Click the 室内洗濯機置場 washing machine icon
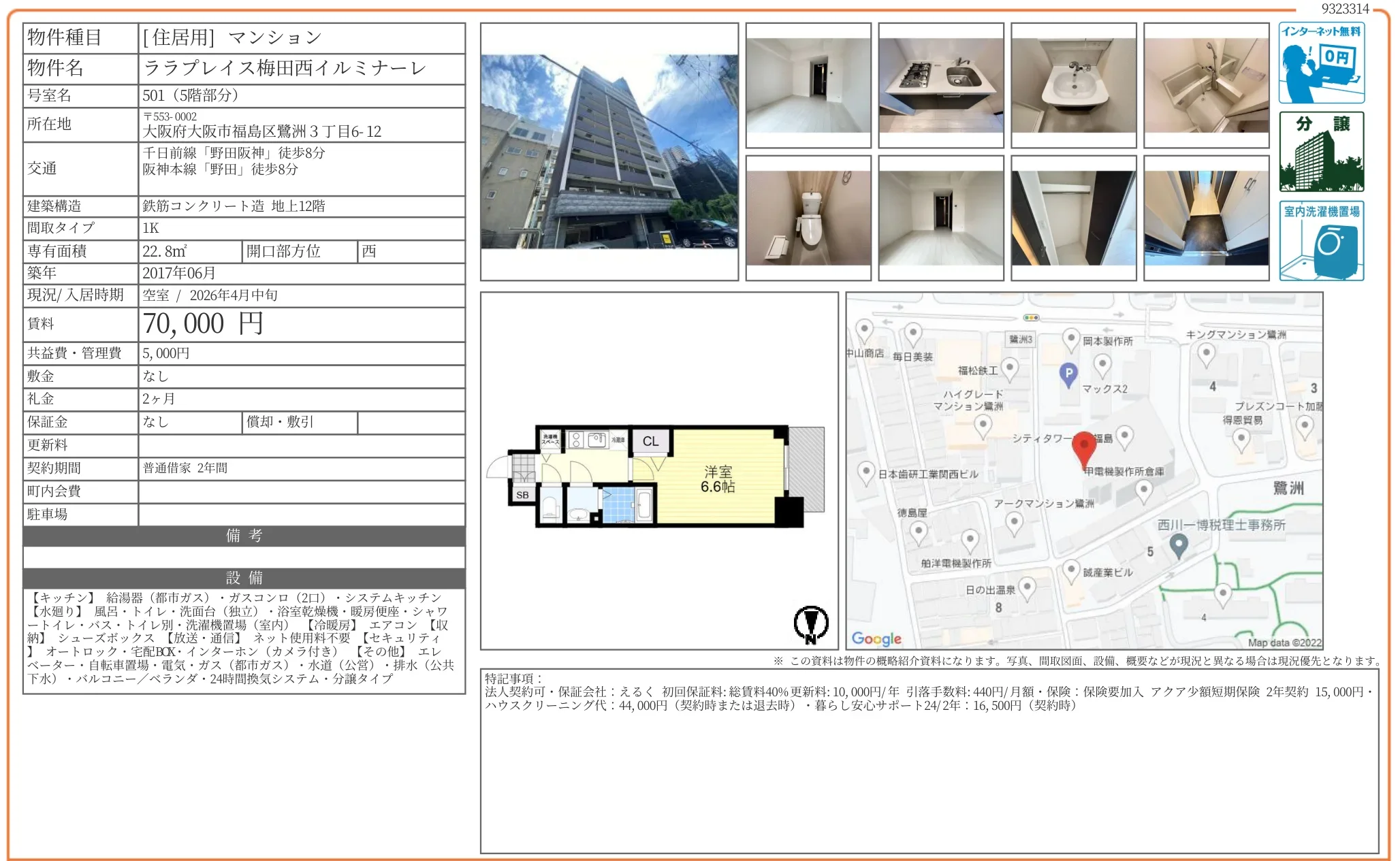1400x861 pixels. [1321, 240]
